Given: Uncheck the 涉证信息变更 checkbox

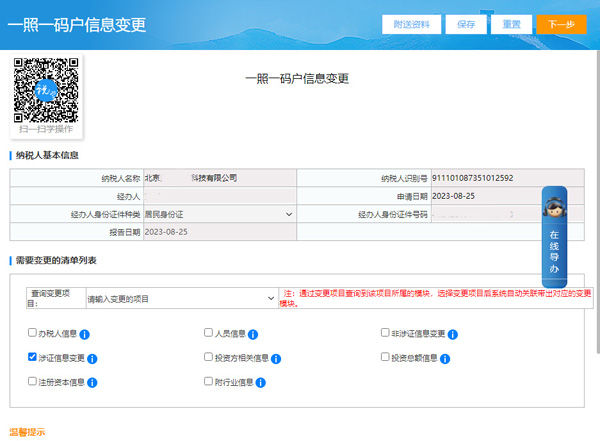Looking at the screenshot, I should pyautogui.click(x=32, y=357).
